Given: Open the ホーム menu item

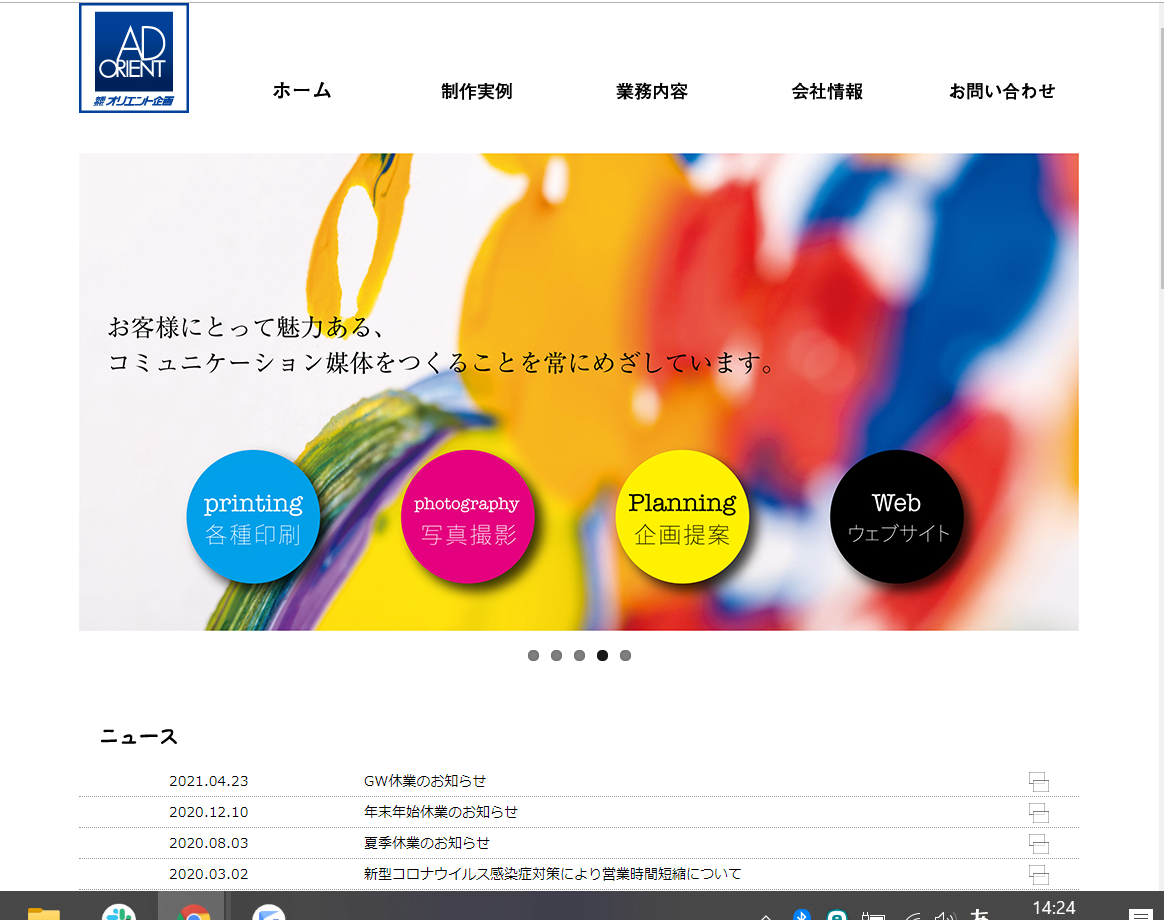Looking at the screenshot, I should pos(302,91).
